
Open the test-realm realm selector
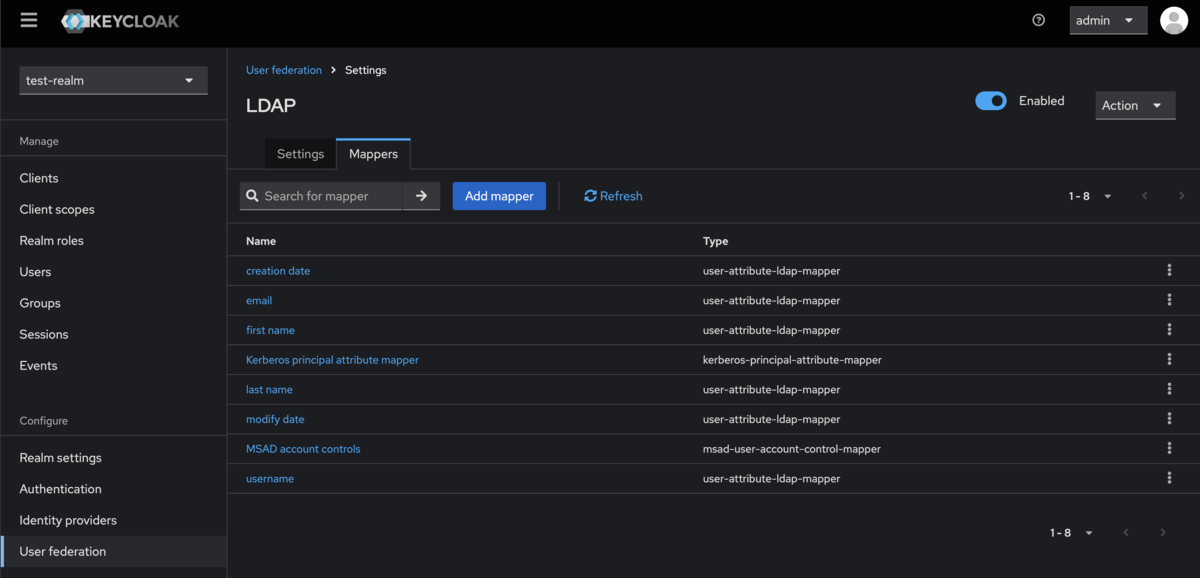click(113, 81)
